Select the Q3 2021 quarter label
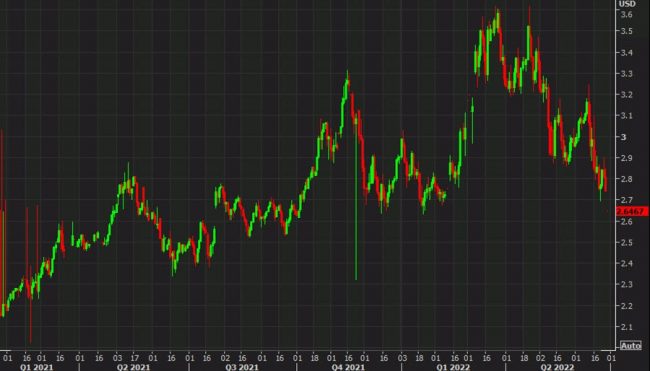 [242, 367]
